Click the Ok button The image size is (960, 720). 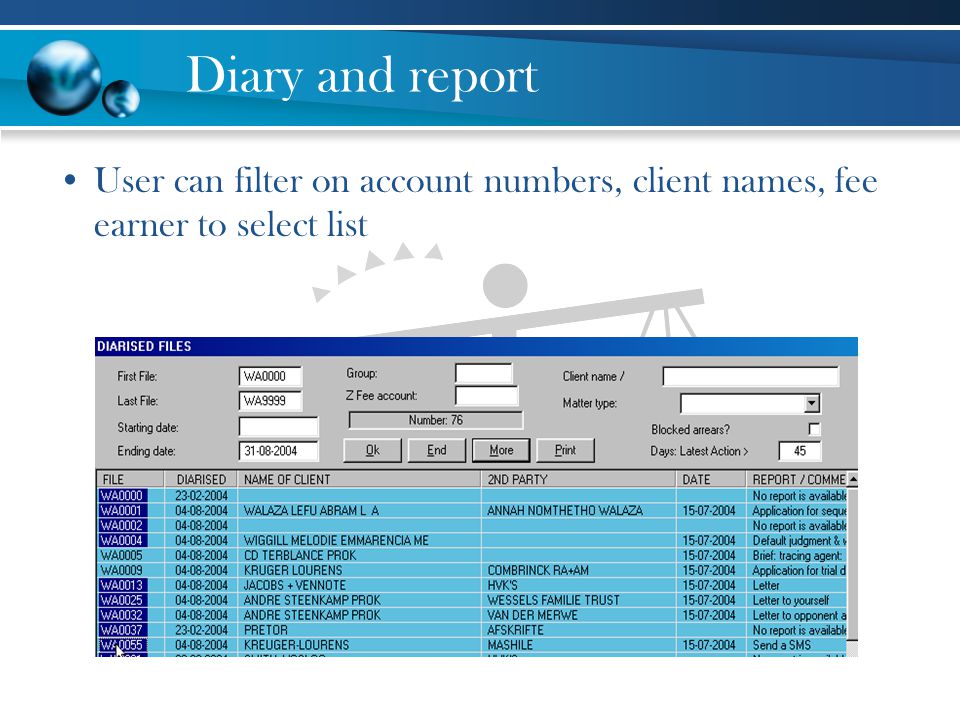click(x=372, y=450)
